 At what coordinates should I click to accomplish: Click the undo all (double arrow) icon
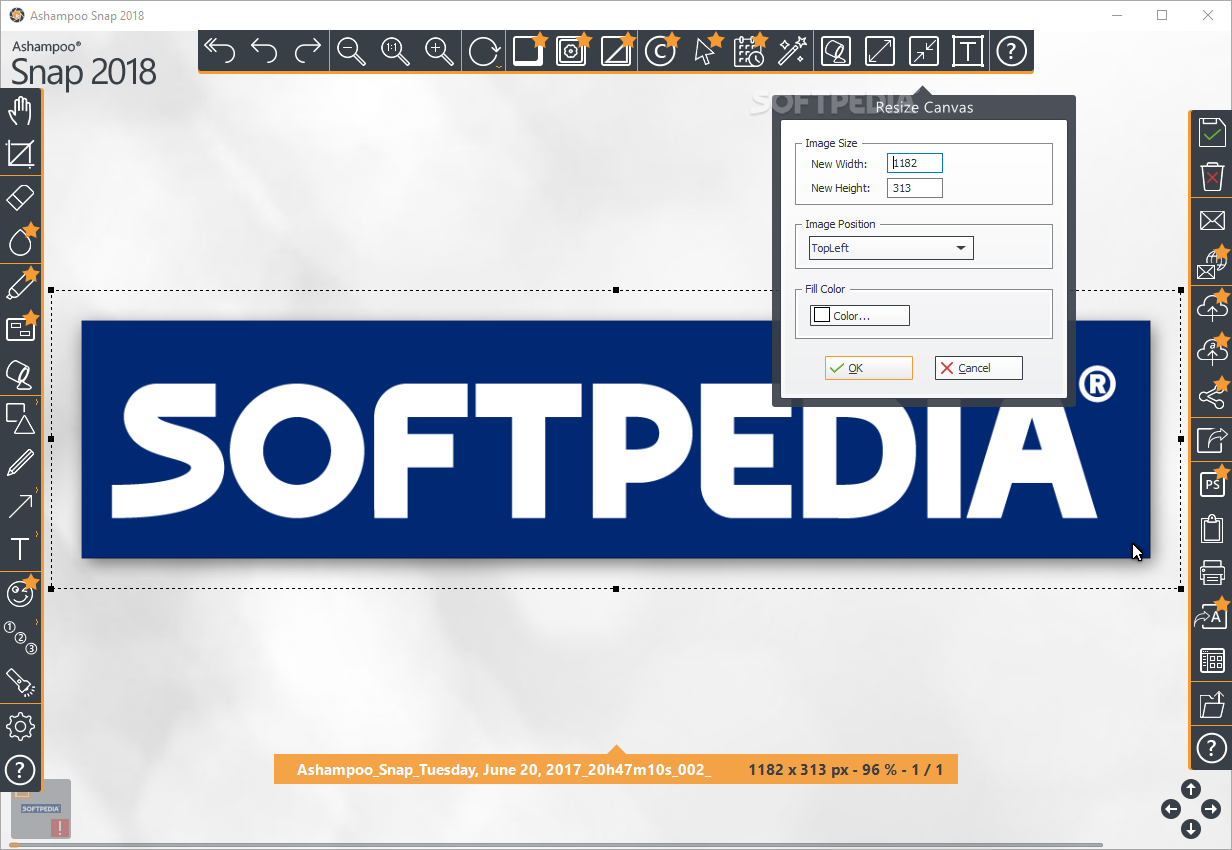[x=220, y=50]
